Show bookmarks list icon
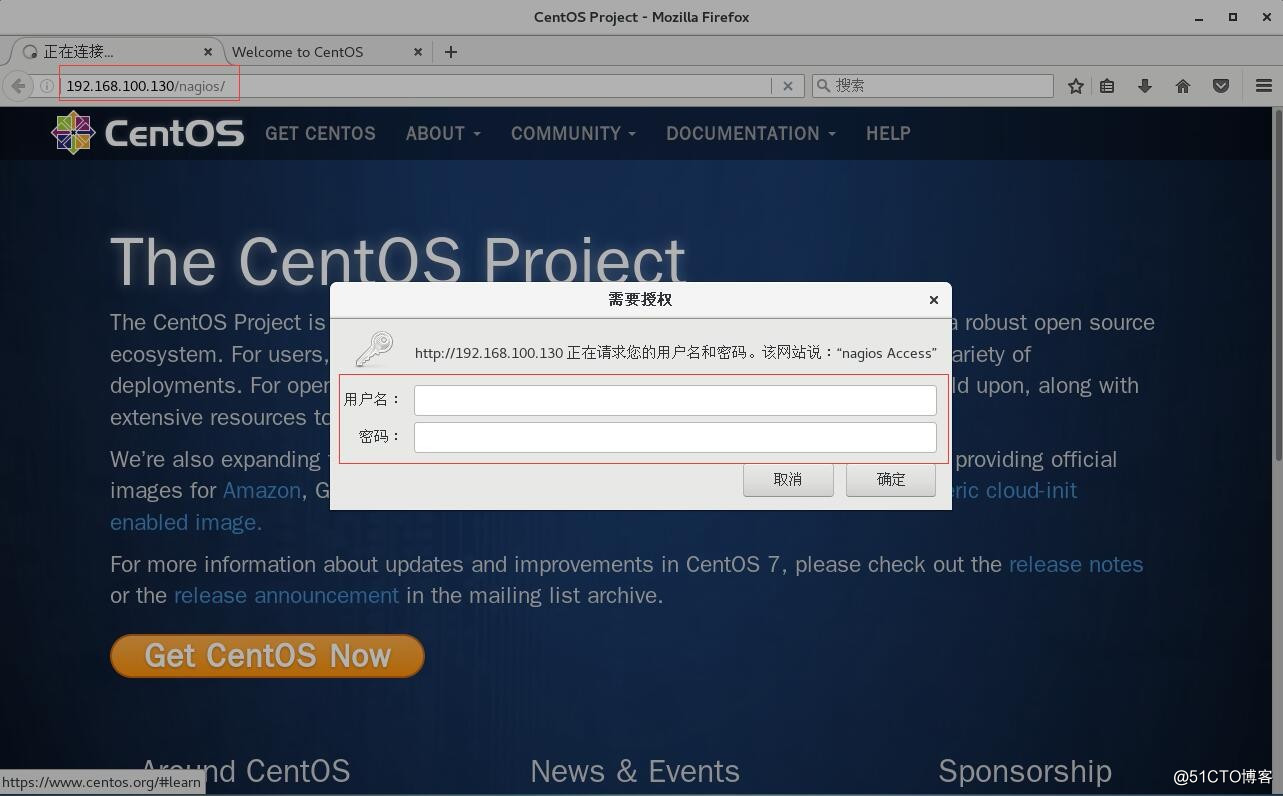 point(1107,86)
